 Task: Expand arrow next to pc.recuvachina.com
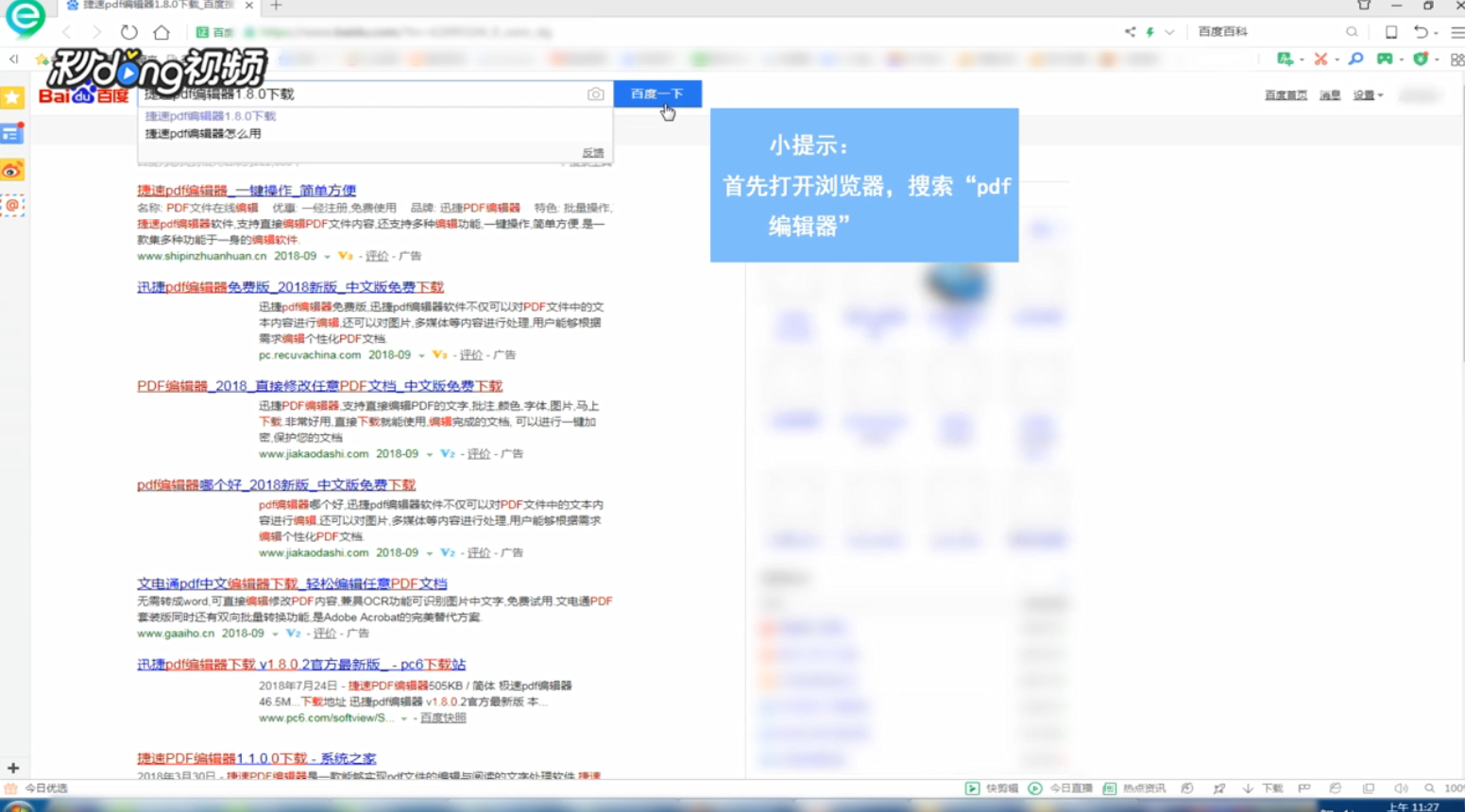pos(421,356)
